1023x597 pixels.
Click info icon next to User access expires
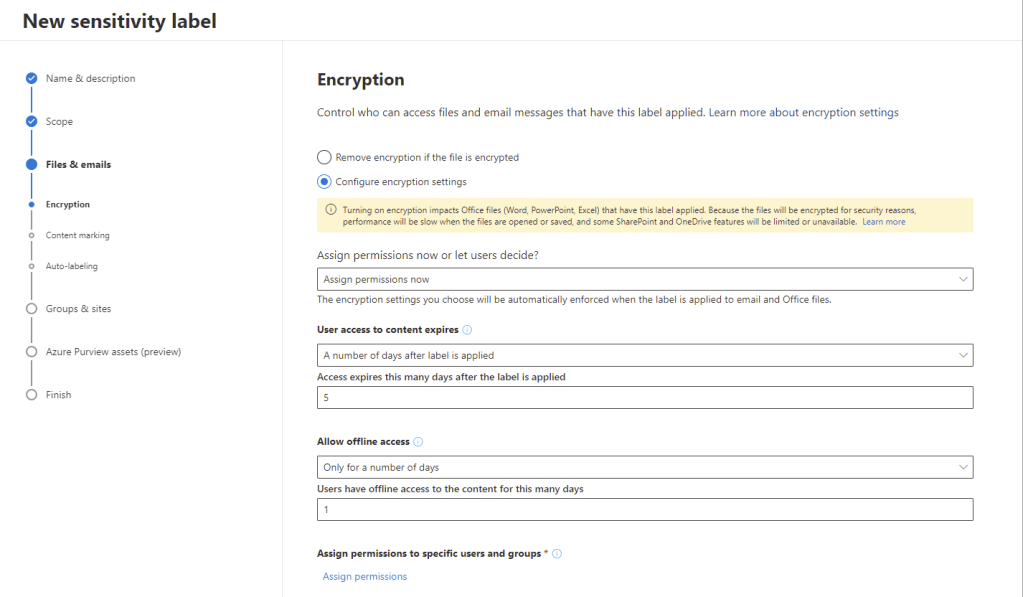point(467,329)
